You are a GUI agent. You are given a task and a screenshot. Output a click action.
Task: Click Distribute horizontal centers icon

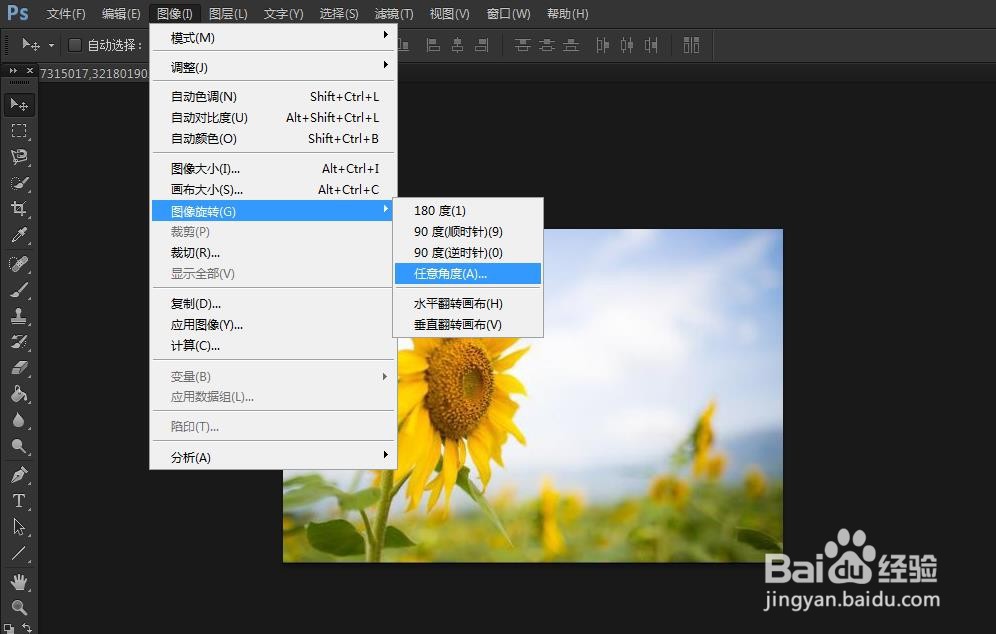coord(627,45)
